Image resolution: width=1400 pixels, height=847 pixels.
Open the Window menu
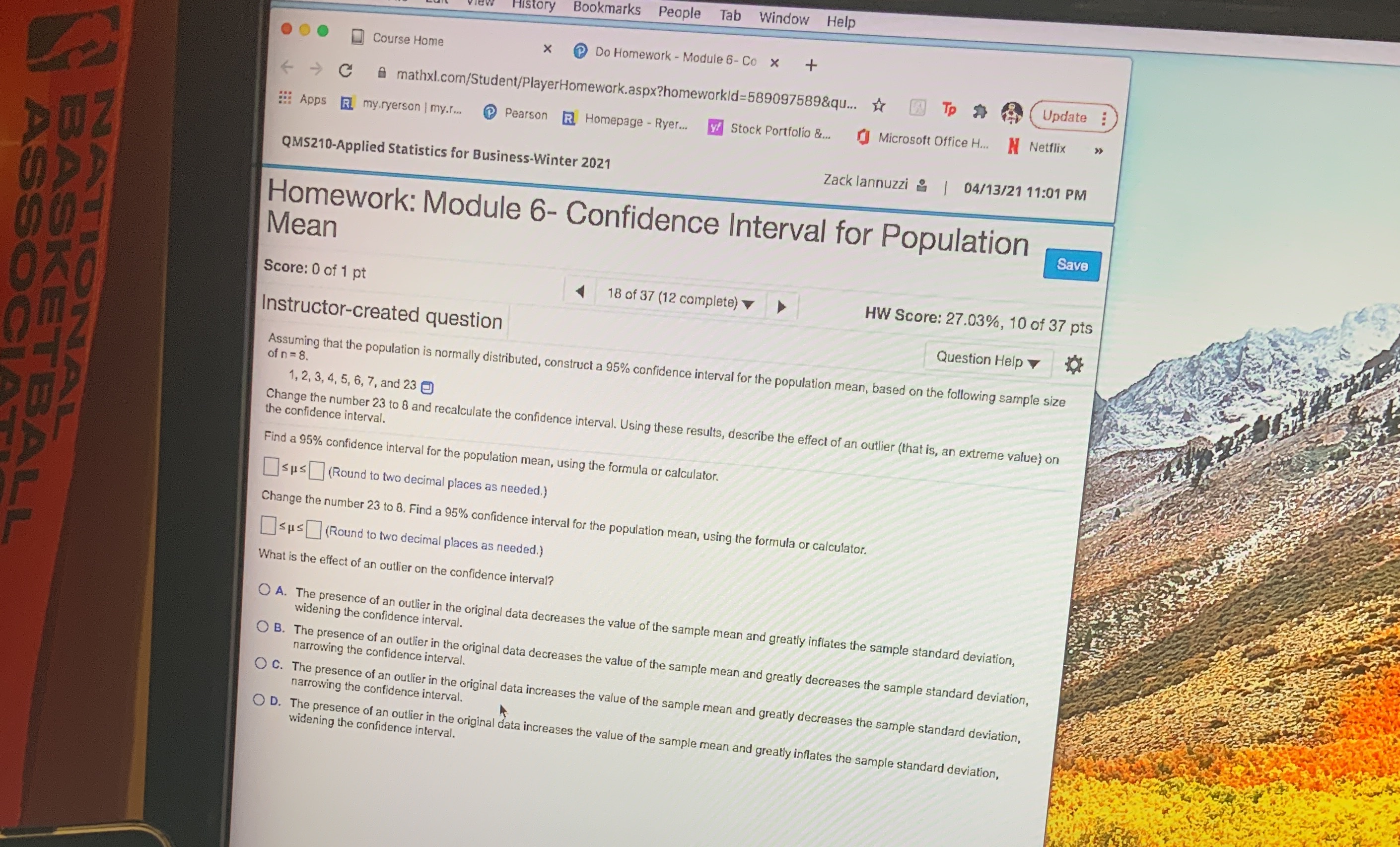tap(784, 18)
